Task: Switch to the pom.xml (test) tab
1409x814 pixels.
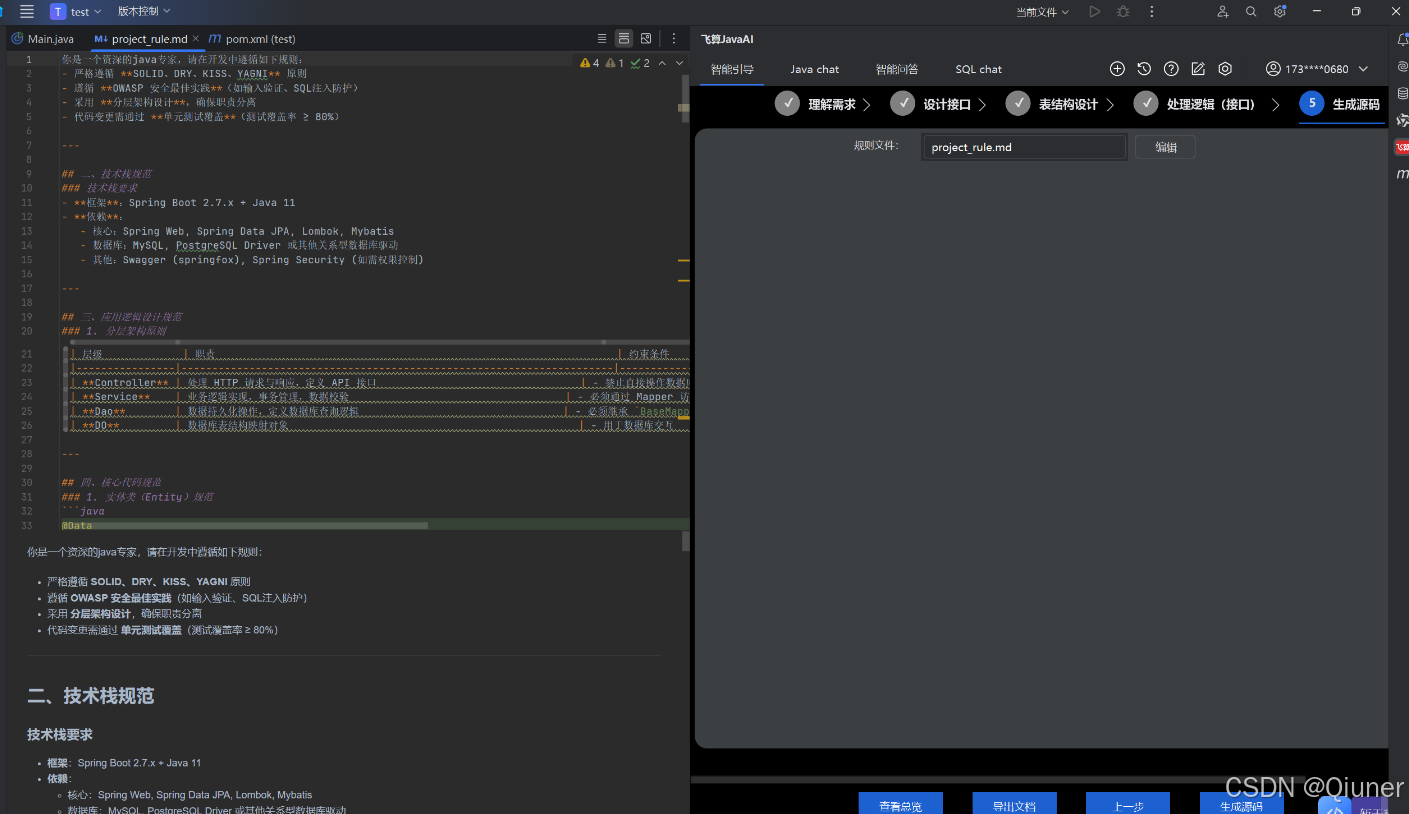Action: pos(253,39)
